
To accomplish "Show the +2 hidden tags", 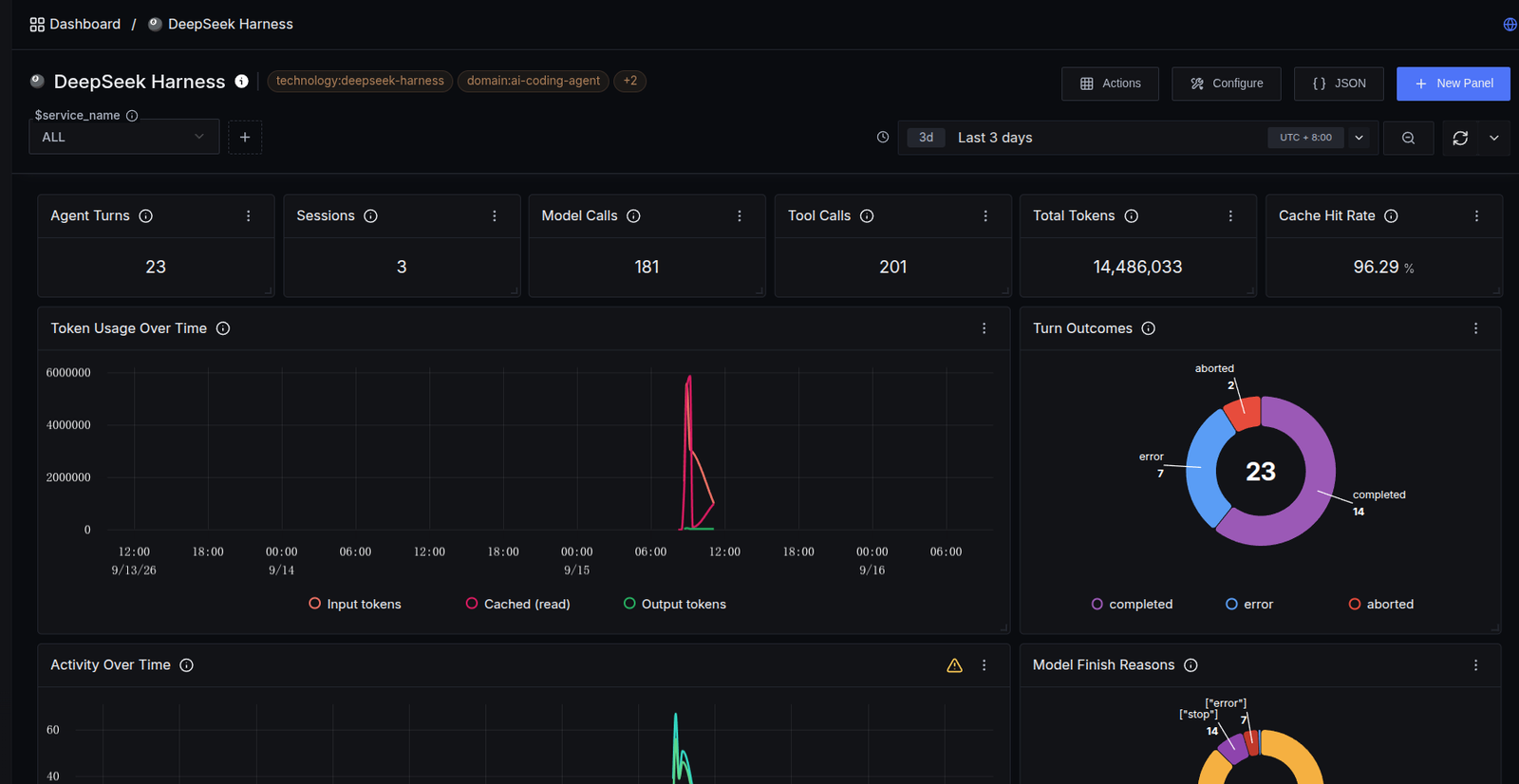I will (x=630, y=81).
